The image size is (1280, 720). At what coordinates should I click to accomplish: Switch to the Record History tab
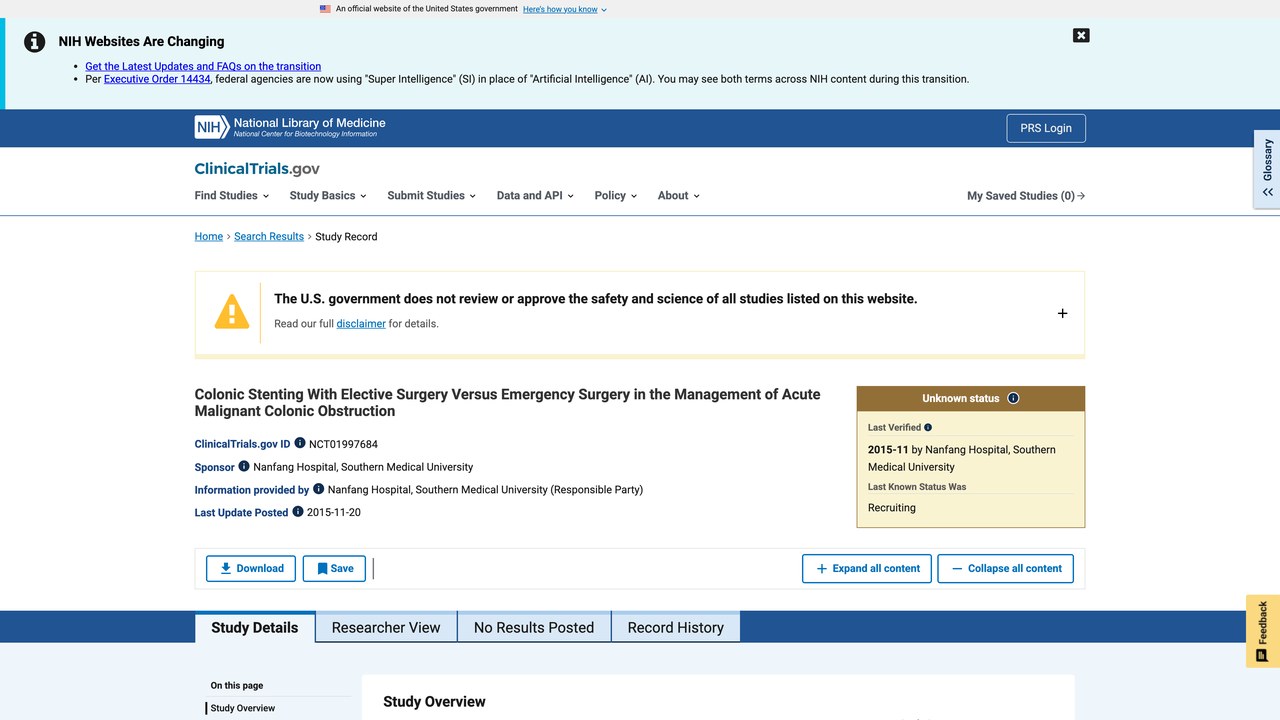point(675,627)
